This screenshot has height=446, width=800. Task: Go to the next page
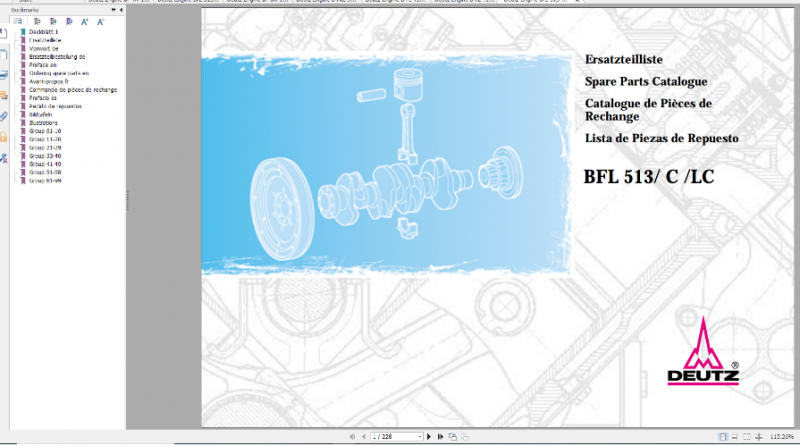tap(429, 437)
